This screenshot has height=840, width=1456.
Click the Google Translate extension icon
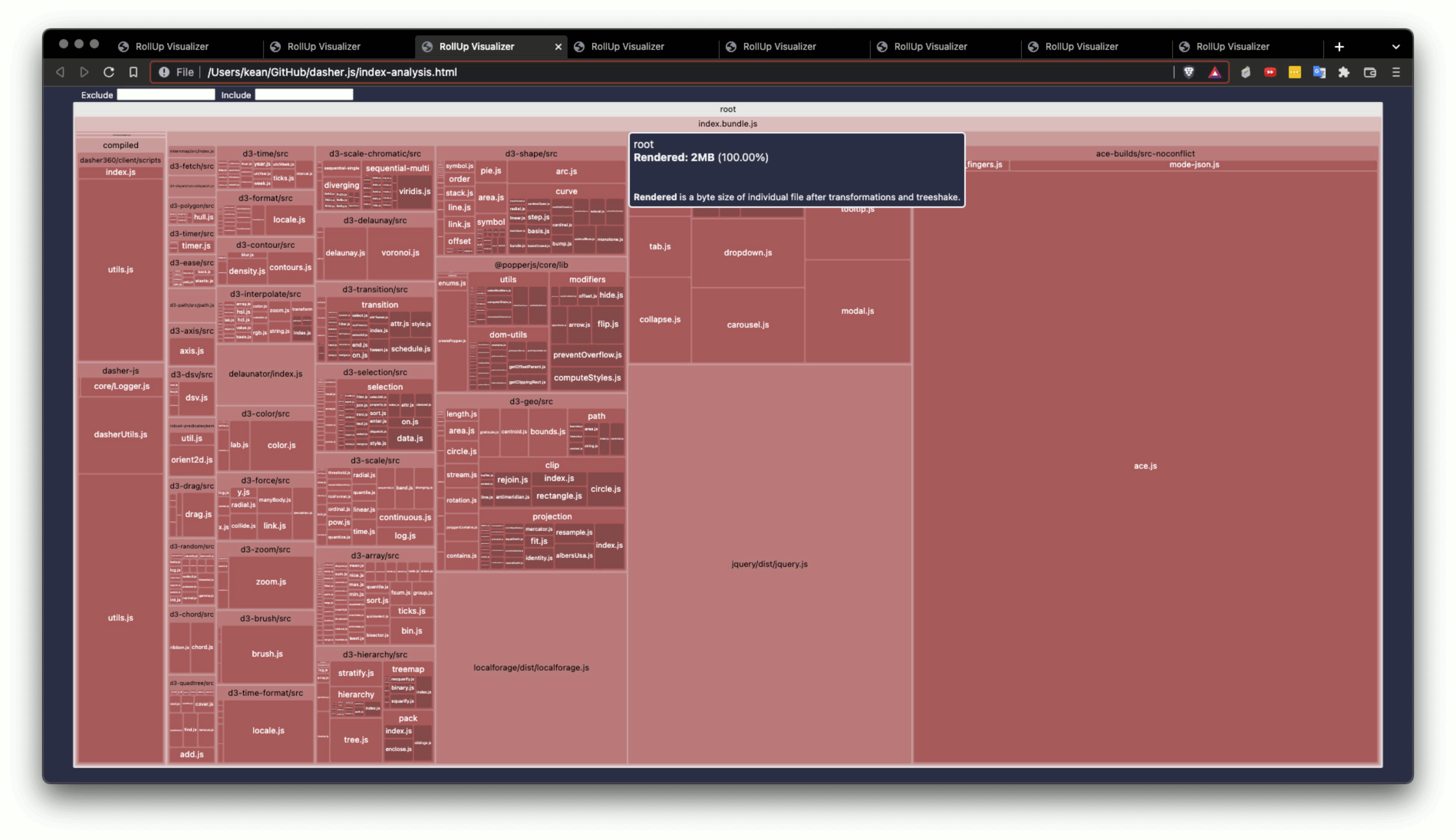1319,72
